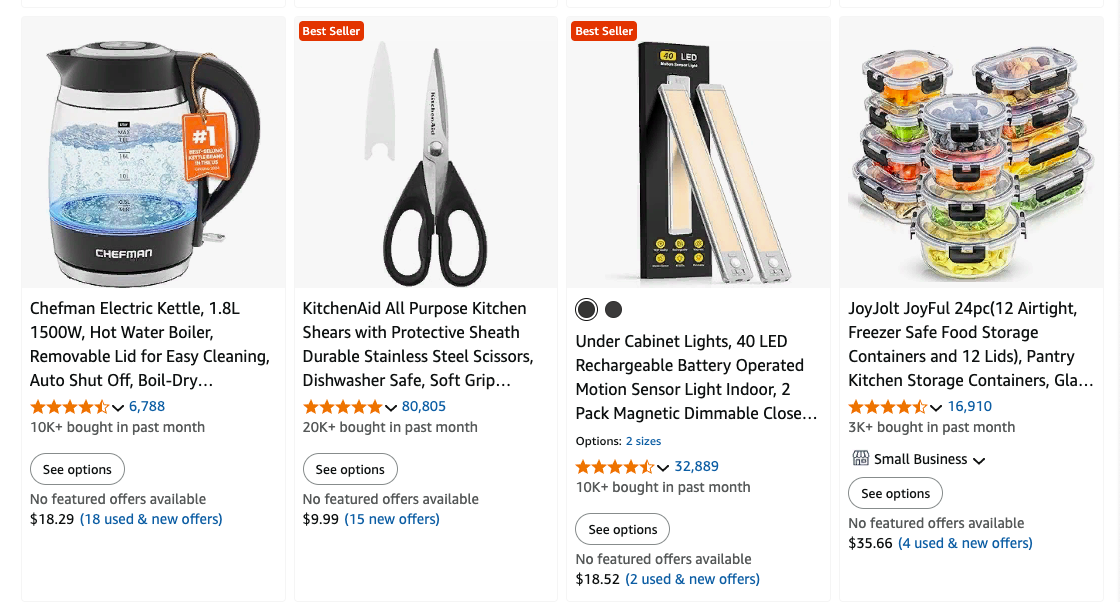Open the 15 new offers link
Image resolution: width=1120 pixels, height=602 pixels.
(x=392, y=519)
